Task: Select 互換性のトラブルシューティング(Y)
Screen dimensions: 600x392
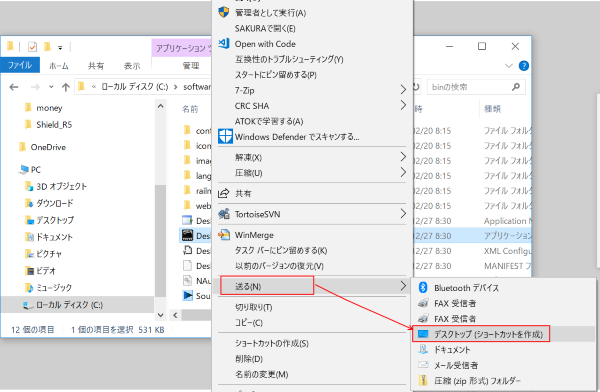Action: [289, 59]
